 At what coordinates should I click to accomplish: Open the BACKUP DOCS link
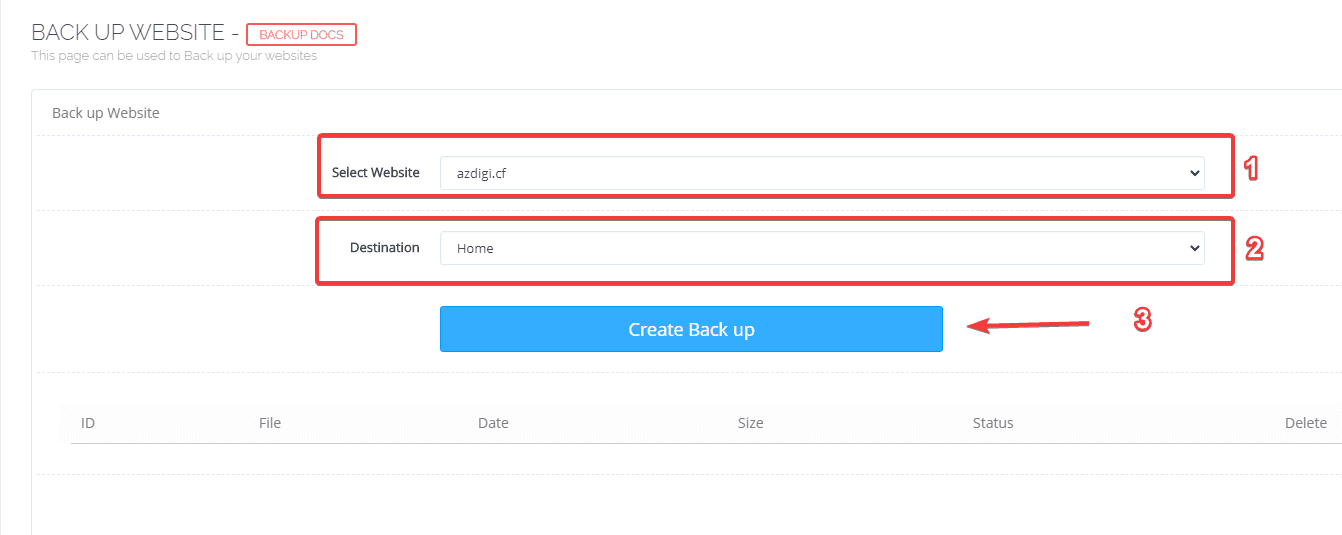301,35
